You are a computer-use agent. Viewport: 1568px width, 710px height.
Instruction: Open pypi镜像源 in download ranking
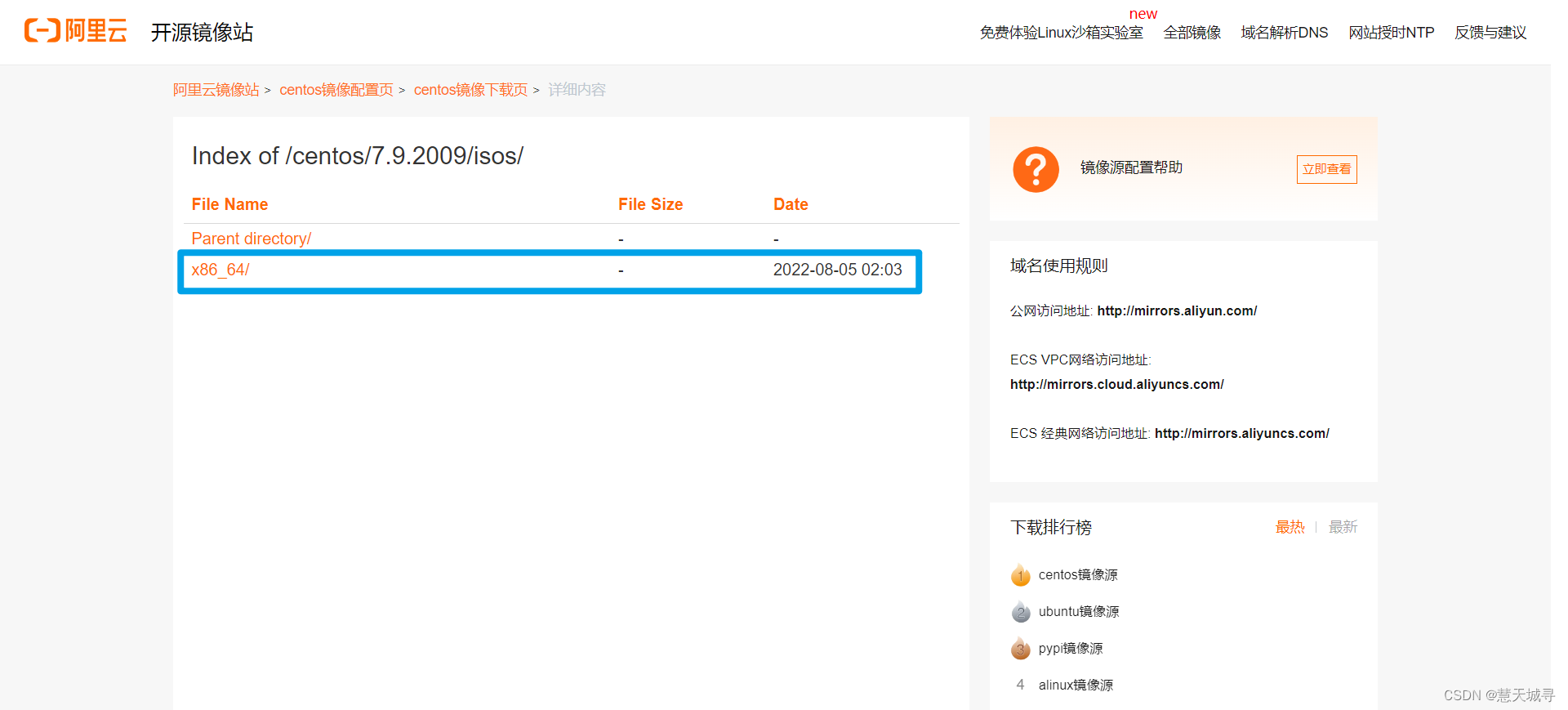click(x=1071, y=649)
